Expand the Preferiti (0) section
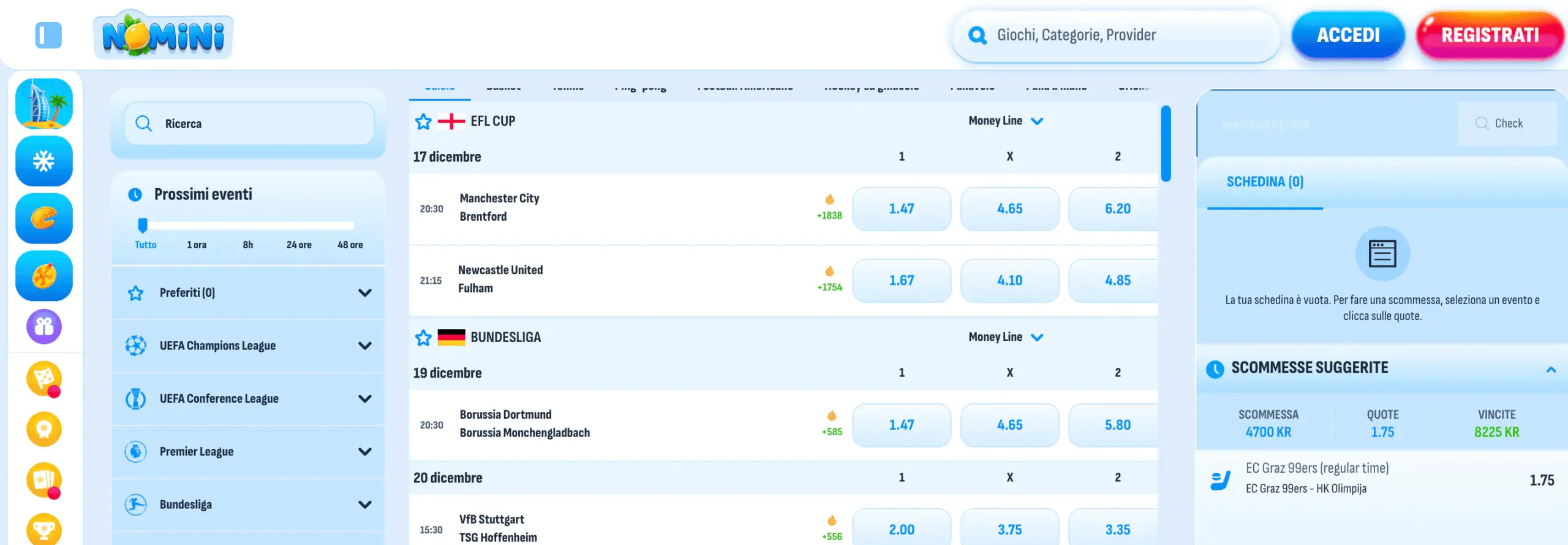 click(248, 292)
